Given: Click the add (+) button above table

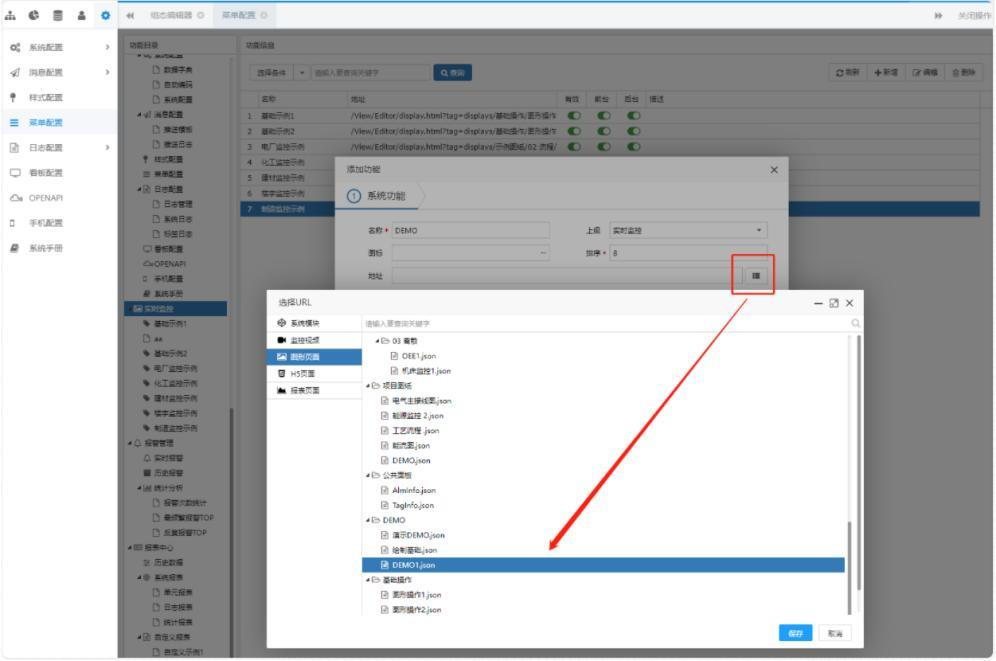Looking at the screenshot, I should point(886,72).
